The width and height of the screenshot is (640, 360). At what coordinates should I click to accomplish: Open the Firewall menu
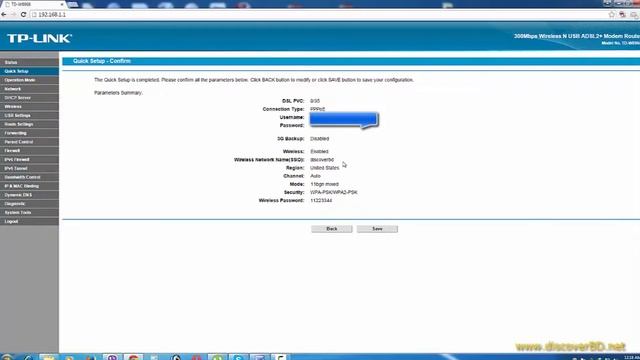tap(29, 151)
